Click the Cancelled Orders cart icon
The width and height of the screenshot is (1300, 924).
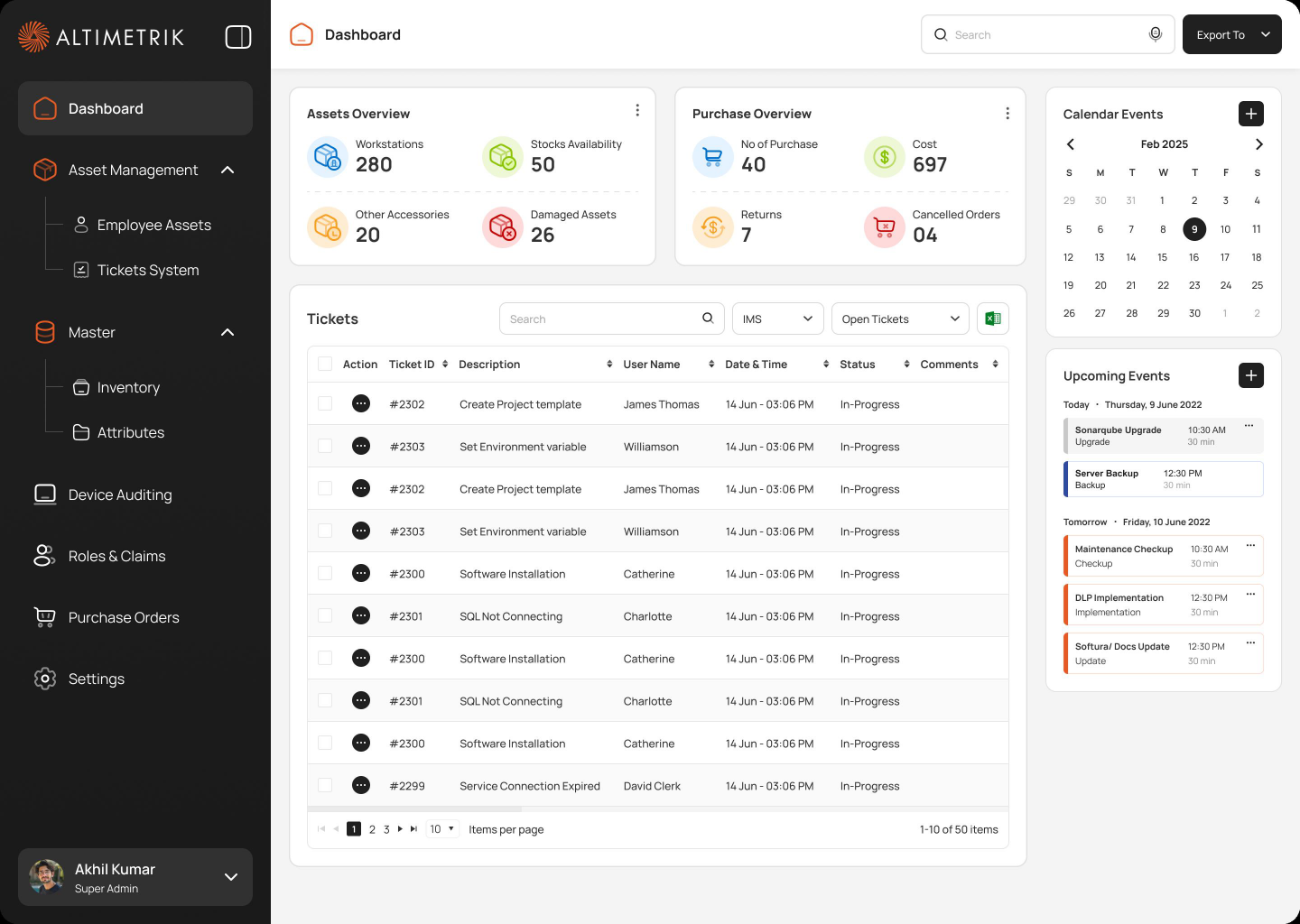tap(885, 227)
